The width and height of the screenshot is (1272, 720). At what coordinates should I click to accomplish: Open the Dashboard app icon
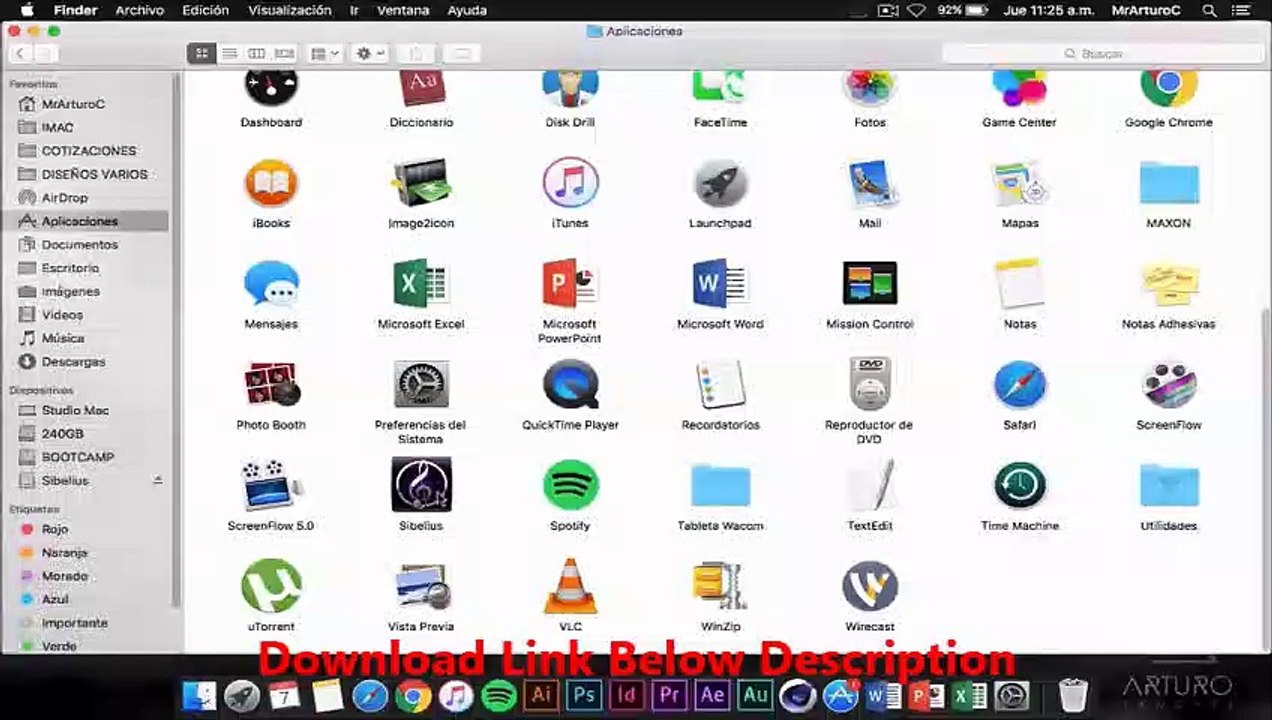(x=271, y=87)
